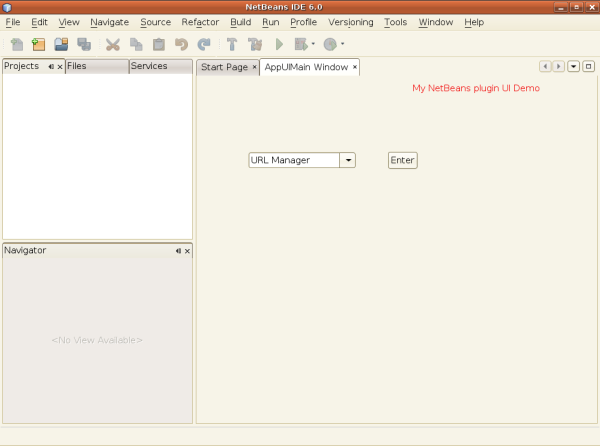Click the red 'My NetBeans plugin UI Demo' label
Screen dimensions: 600x446
476,88
